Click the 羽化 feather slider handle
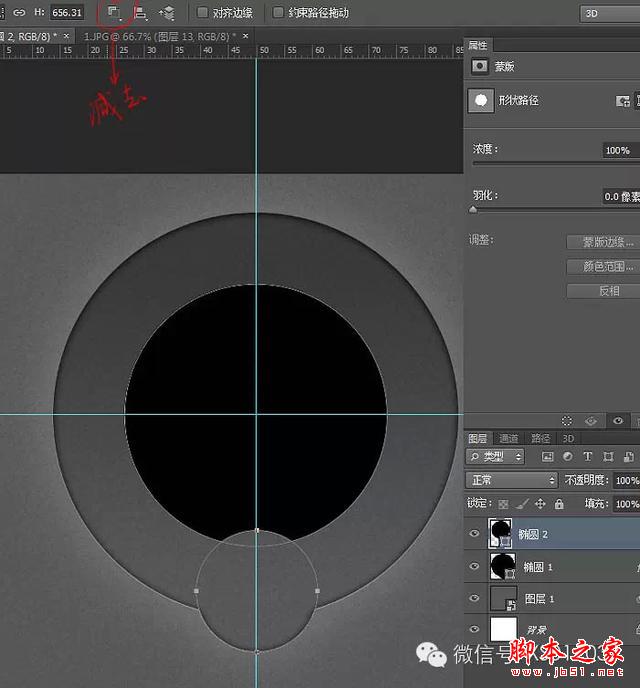Viewport: 640px width, 688px height. point(473,210)
